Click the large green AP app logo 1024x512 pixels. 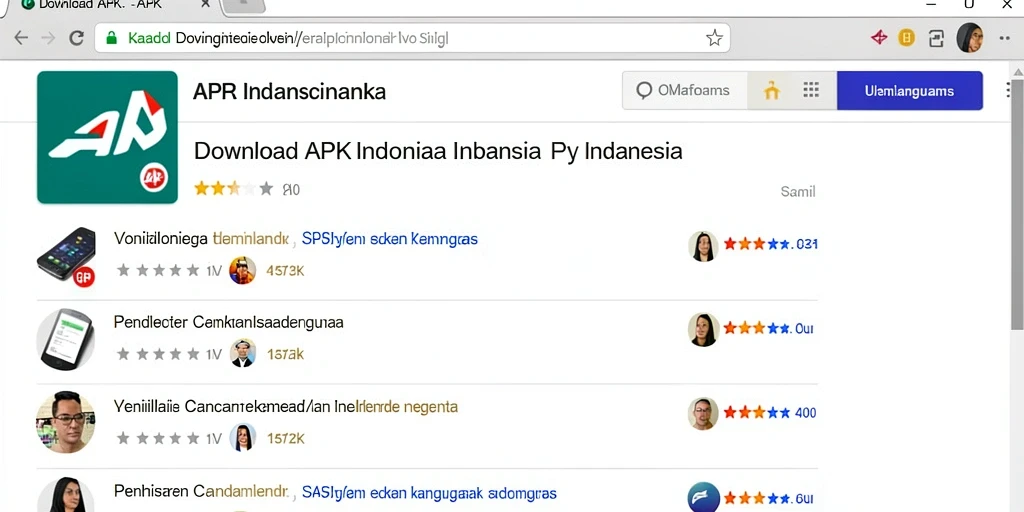[107, 137]
